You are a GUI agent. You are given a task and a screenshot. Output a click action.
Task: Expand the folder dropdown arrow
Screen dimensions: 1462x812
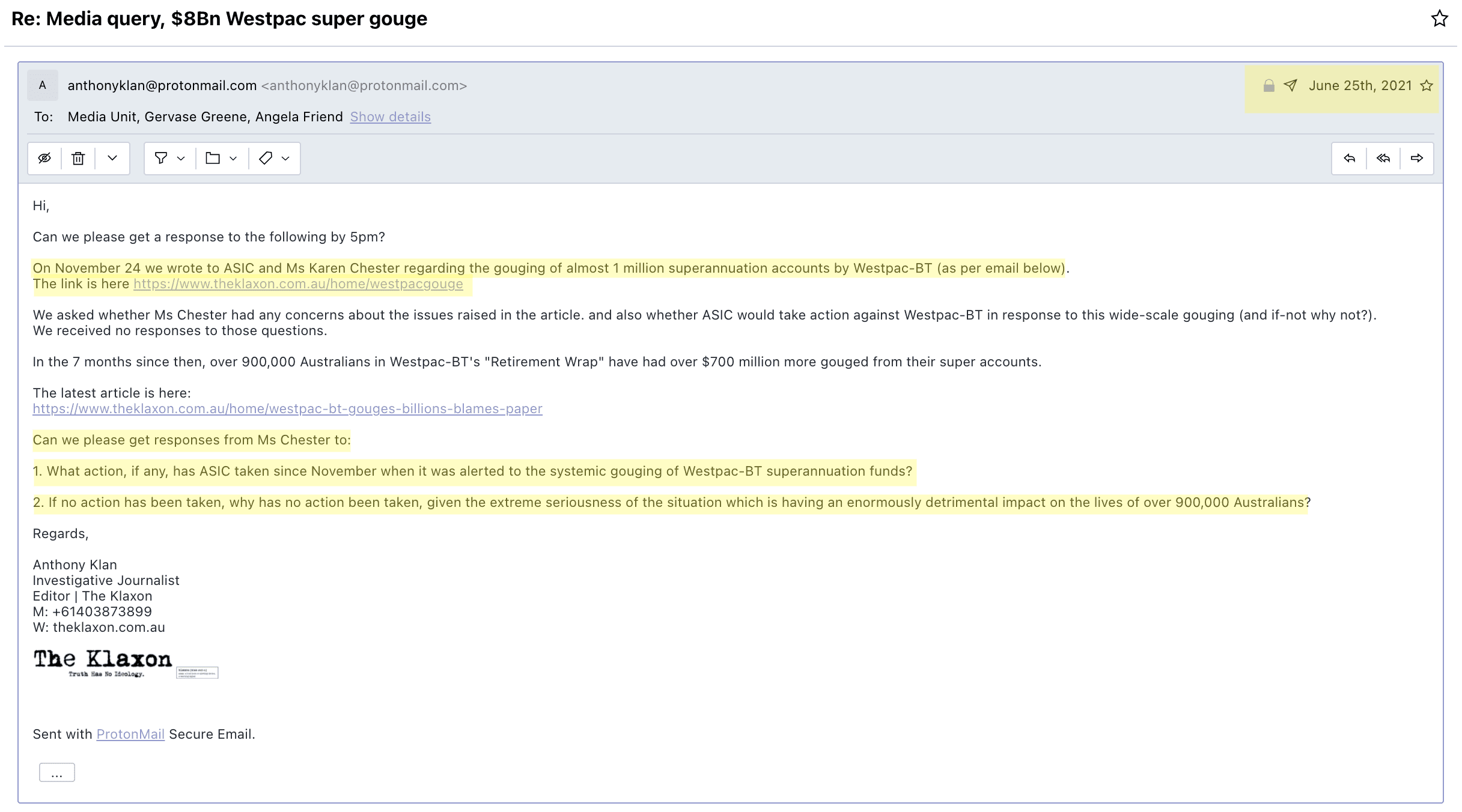(x=233, y=159)
